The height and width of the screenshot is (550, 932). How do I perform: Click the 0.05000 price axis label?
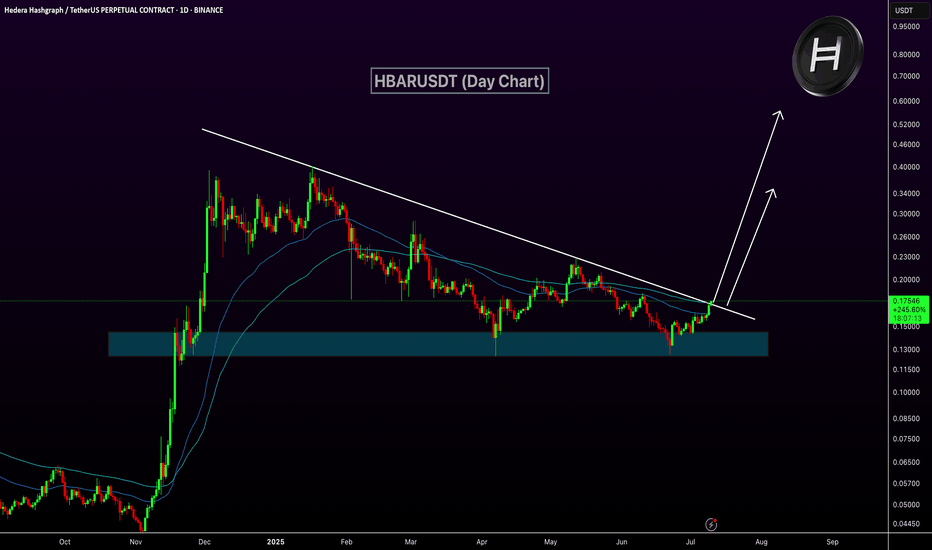[905, 505]
